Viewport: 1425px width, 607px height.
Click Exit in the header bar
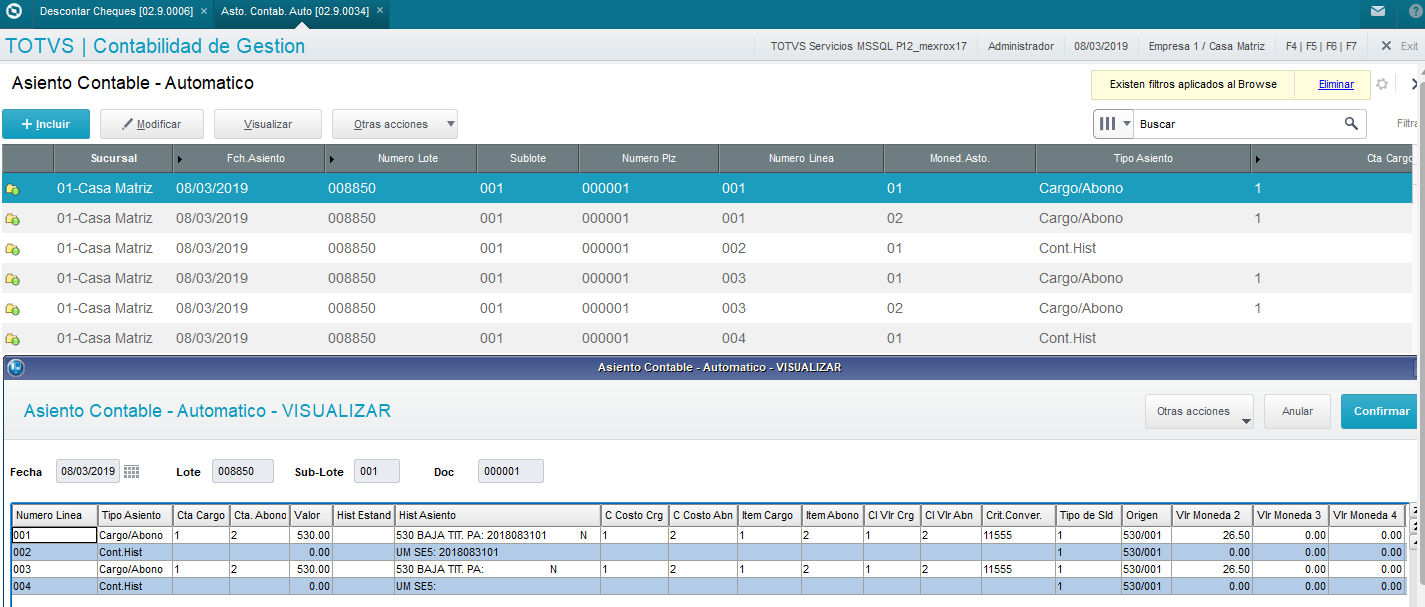1400,46
